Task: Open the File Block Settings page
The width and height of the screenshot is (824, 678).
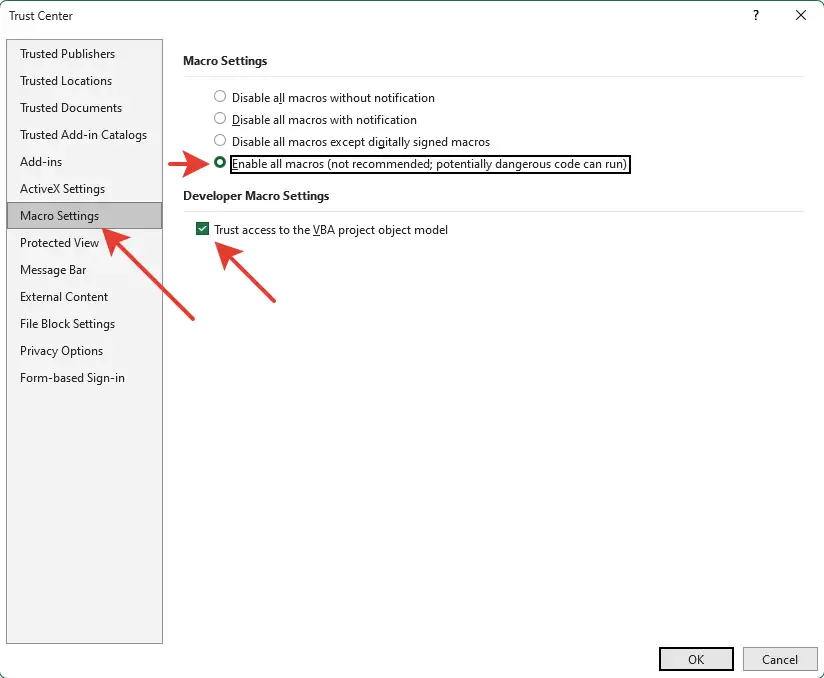Action: tap(66, 323)
